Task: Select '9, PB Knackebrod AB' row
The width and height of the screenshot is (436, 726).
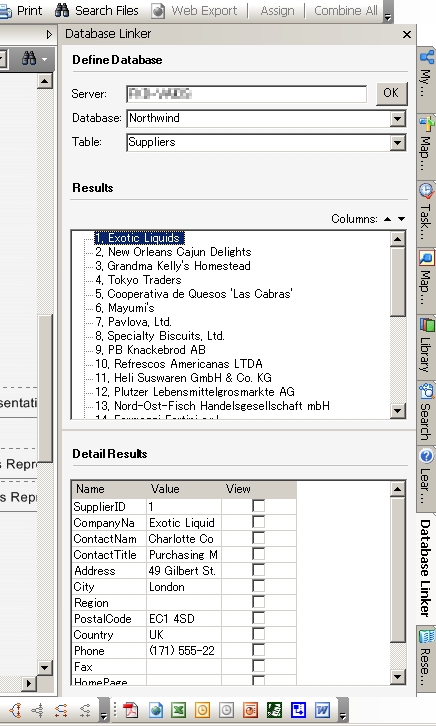Action: coord(150,350)
